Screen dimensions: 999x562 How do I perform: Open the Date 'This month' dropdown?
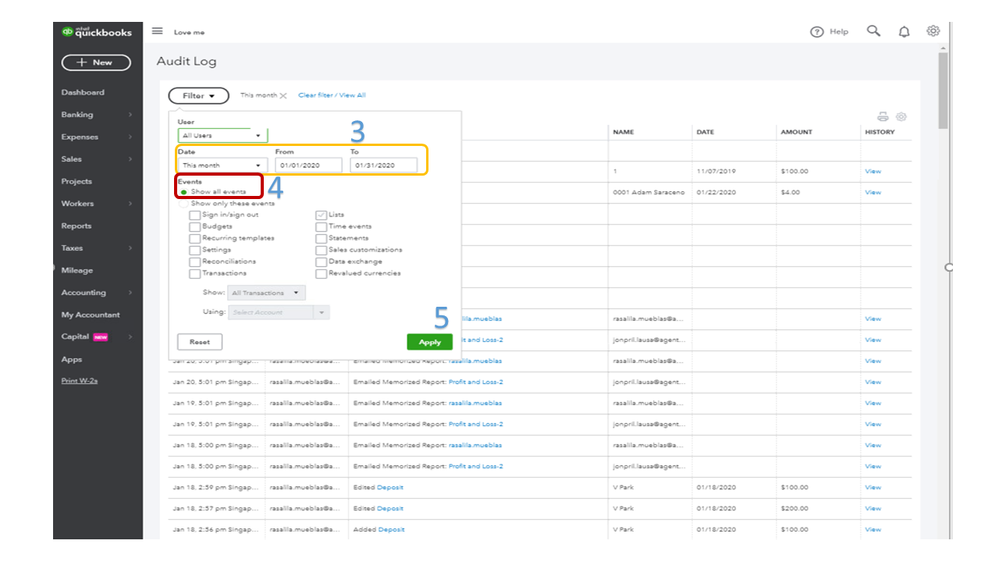(222, 165)
